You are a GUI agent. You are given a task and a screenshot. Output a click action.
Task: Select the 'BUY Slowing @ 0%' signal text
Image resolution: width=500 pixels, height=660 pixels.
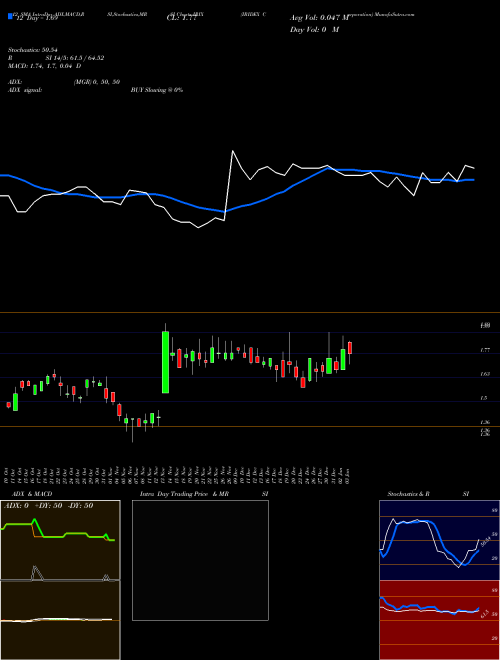click(x=157, y=90)
